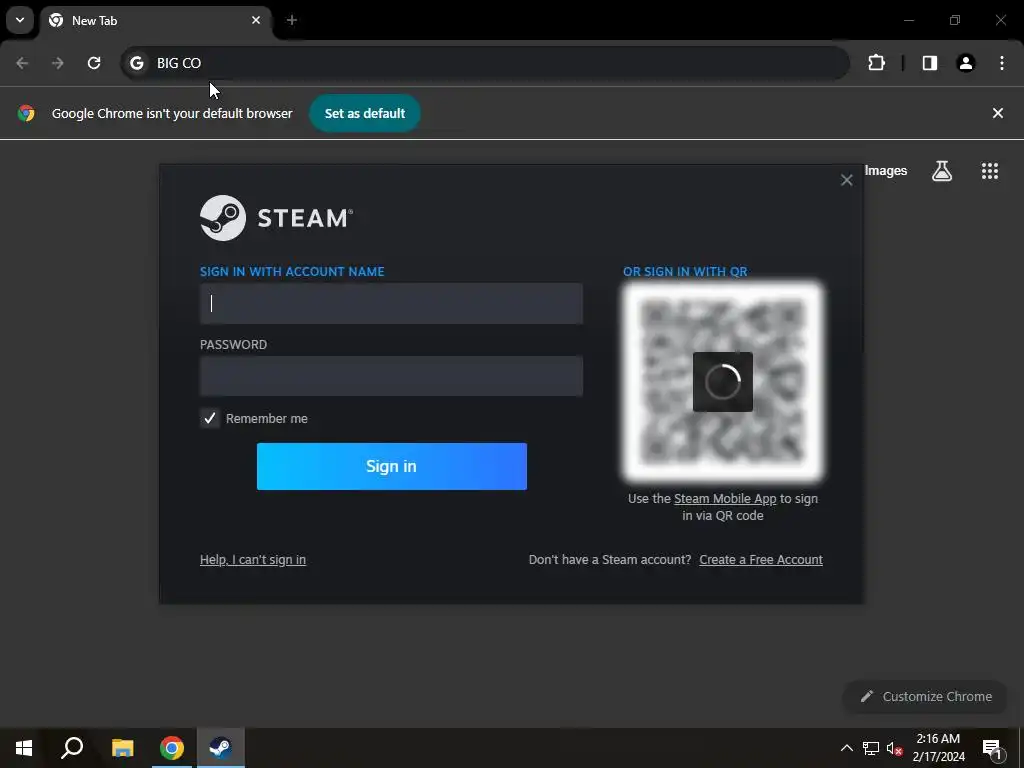Open the Search Labs flask icon
Screen dimensions: 1024x768
(942, 171)
